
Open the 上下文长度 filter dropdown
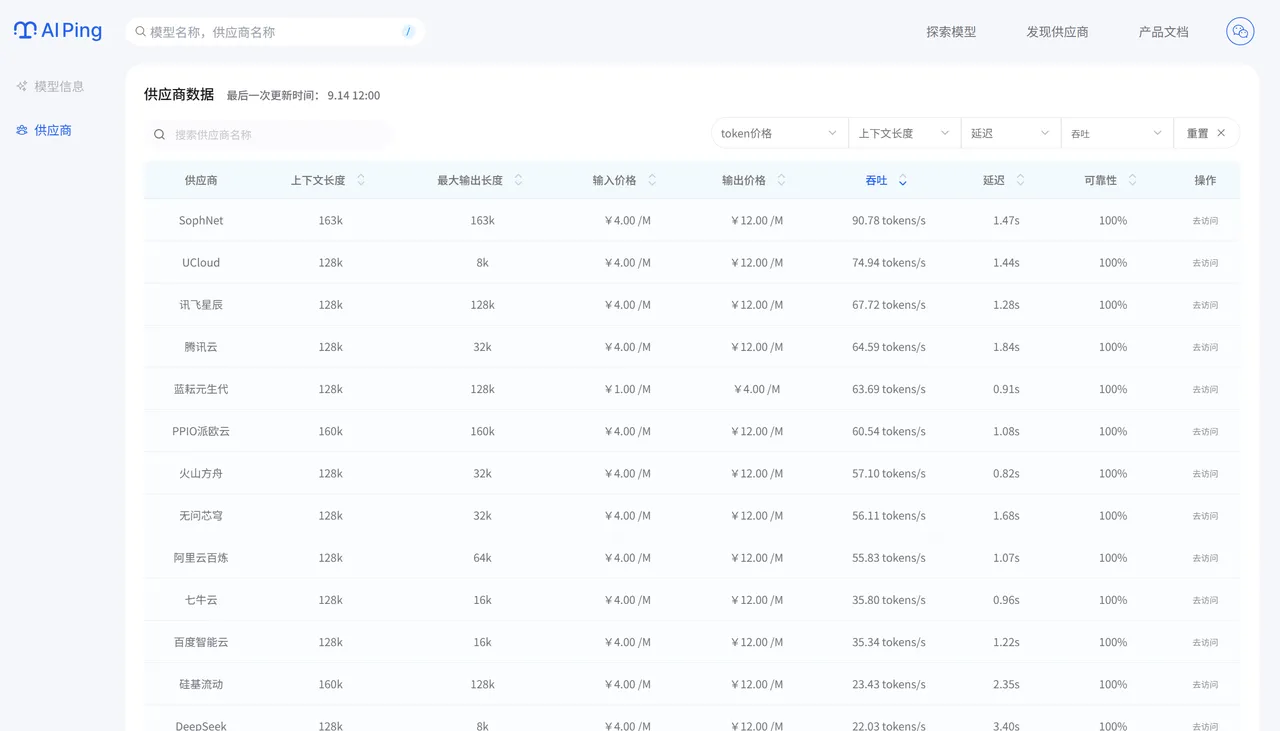[x=904, y=133]
